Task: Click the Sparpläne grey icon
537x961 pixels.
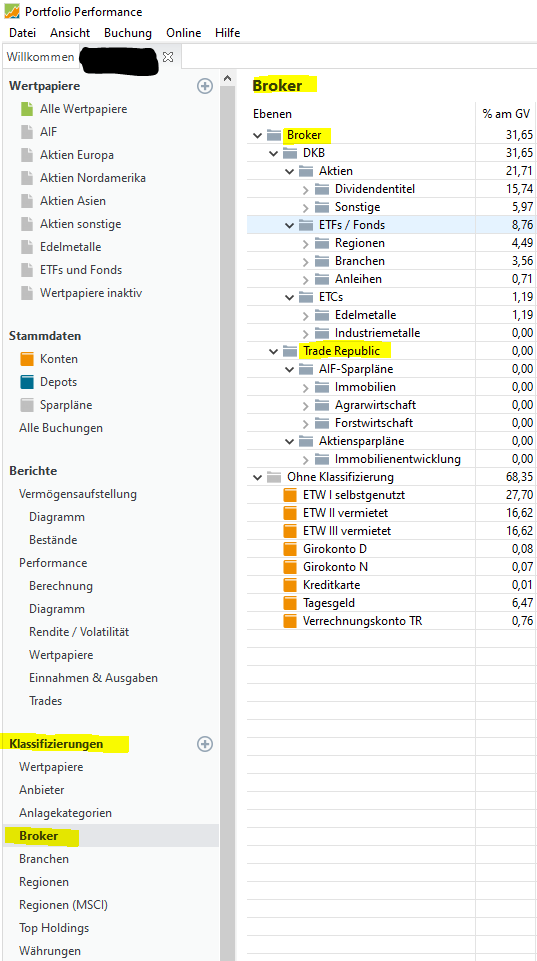Action: point(27,405)
